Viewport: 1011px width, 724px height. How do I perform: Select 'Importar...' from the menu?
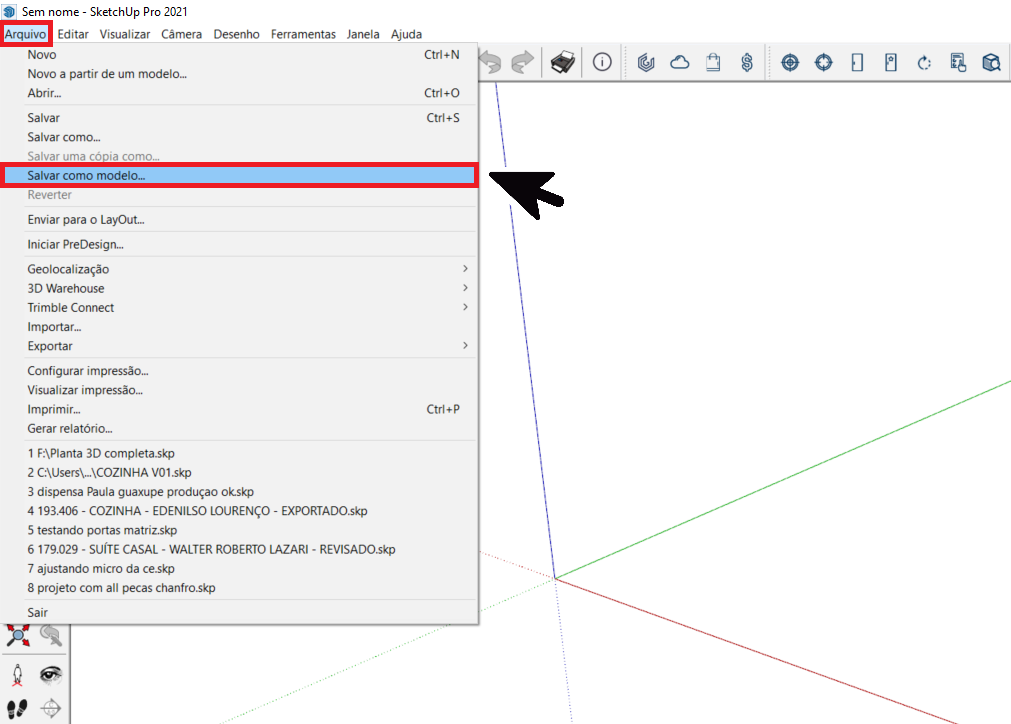(239, 327)
